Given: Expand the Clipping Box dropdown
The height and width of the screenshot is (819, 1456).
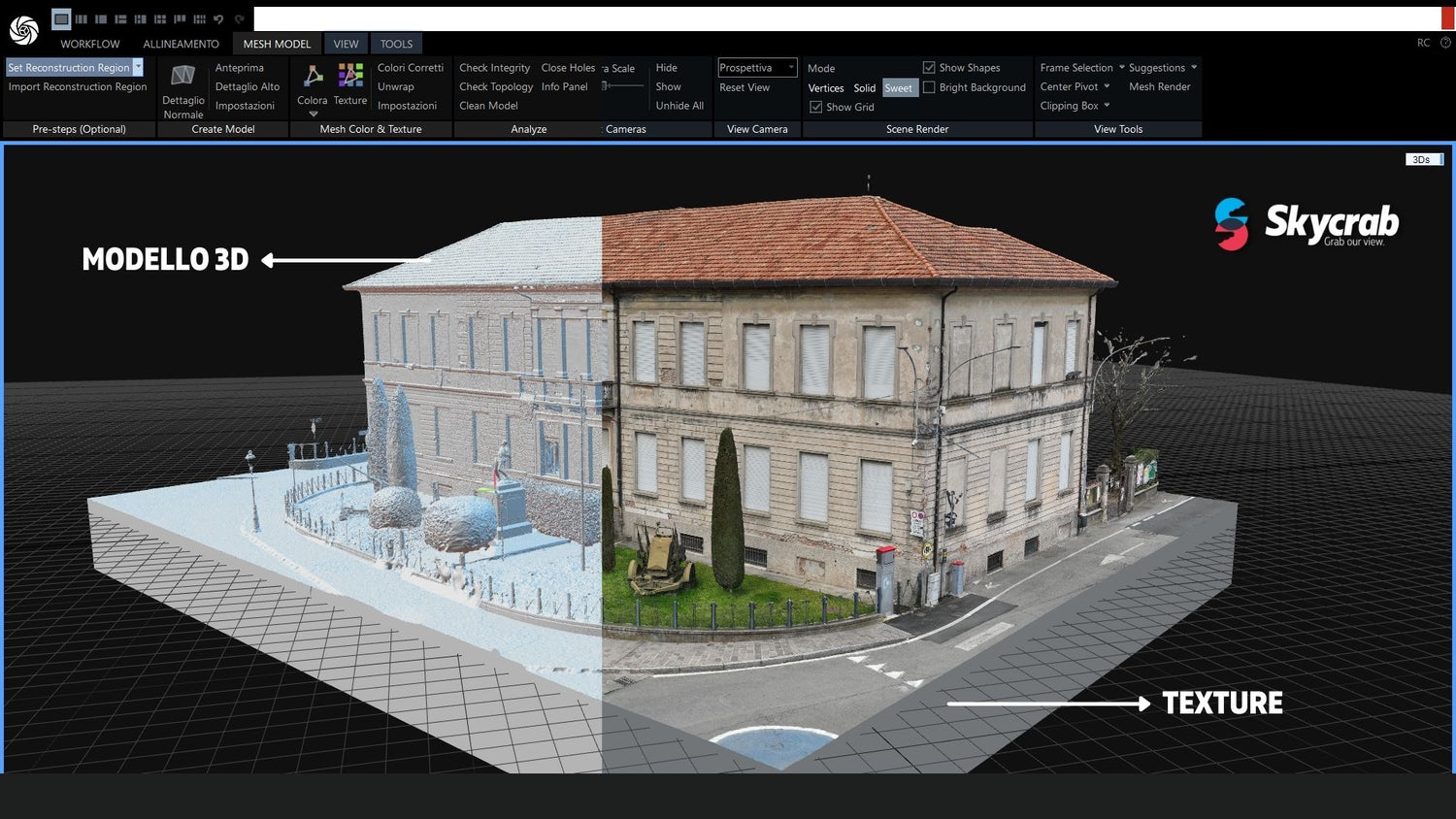Looking at the screenshot, I should coord(1107,106).
